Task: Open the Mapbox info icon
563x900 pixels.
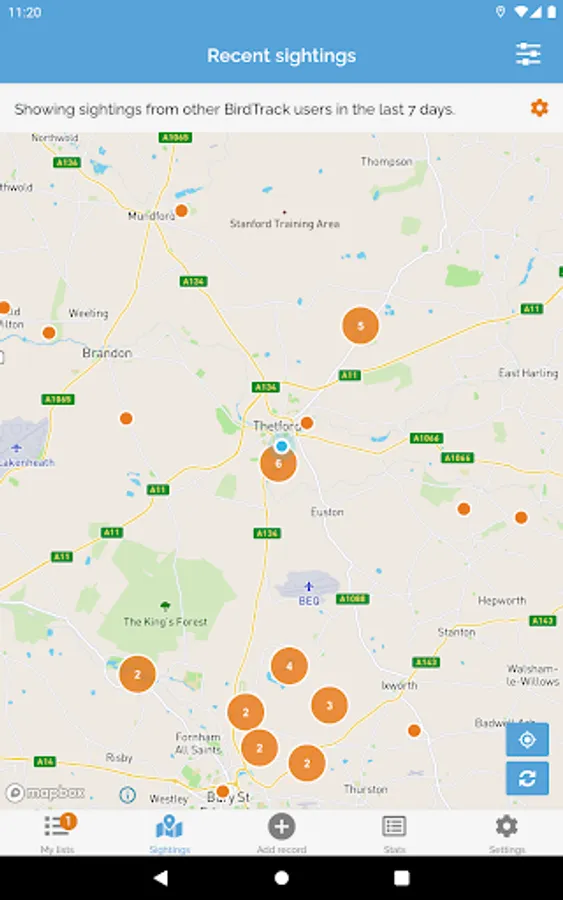Action: (127, 795)
